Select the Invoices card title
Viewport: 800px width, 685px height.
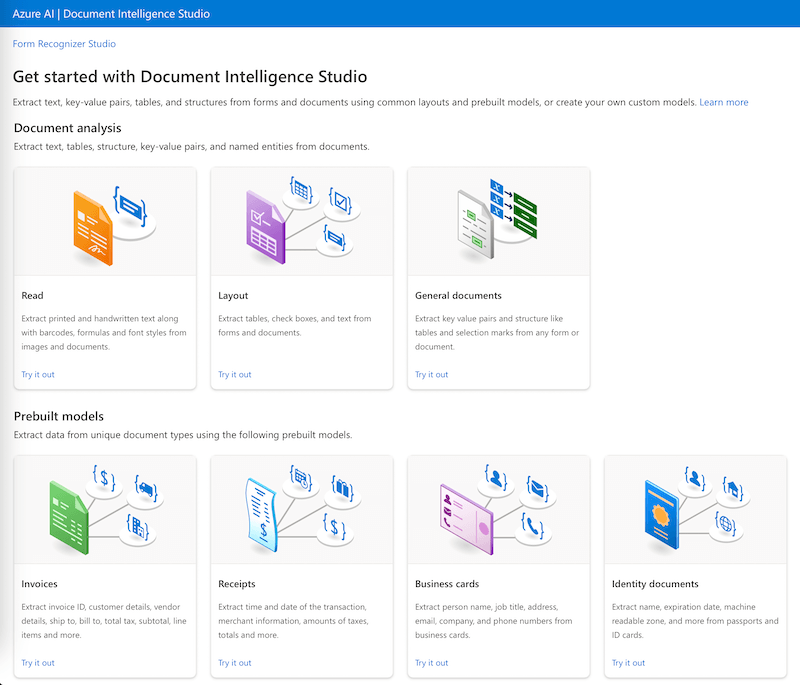[x=40, y=584]
